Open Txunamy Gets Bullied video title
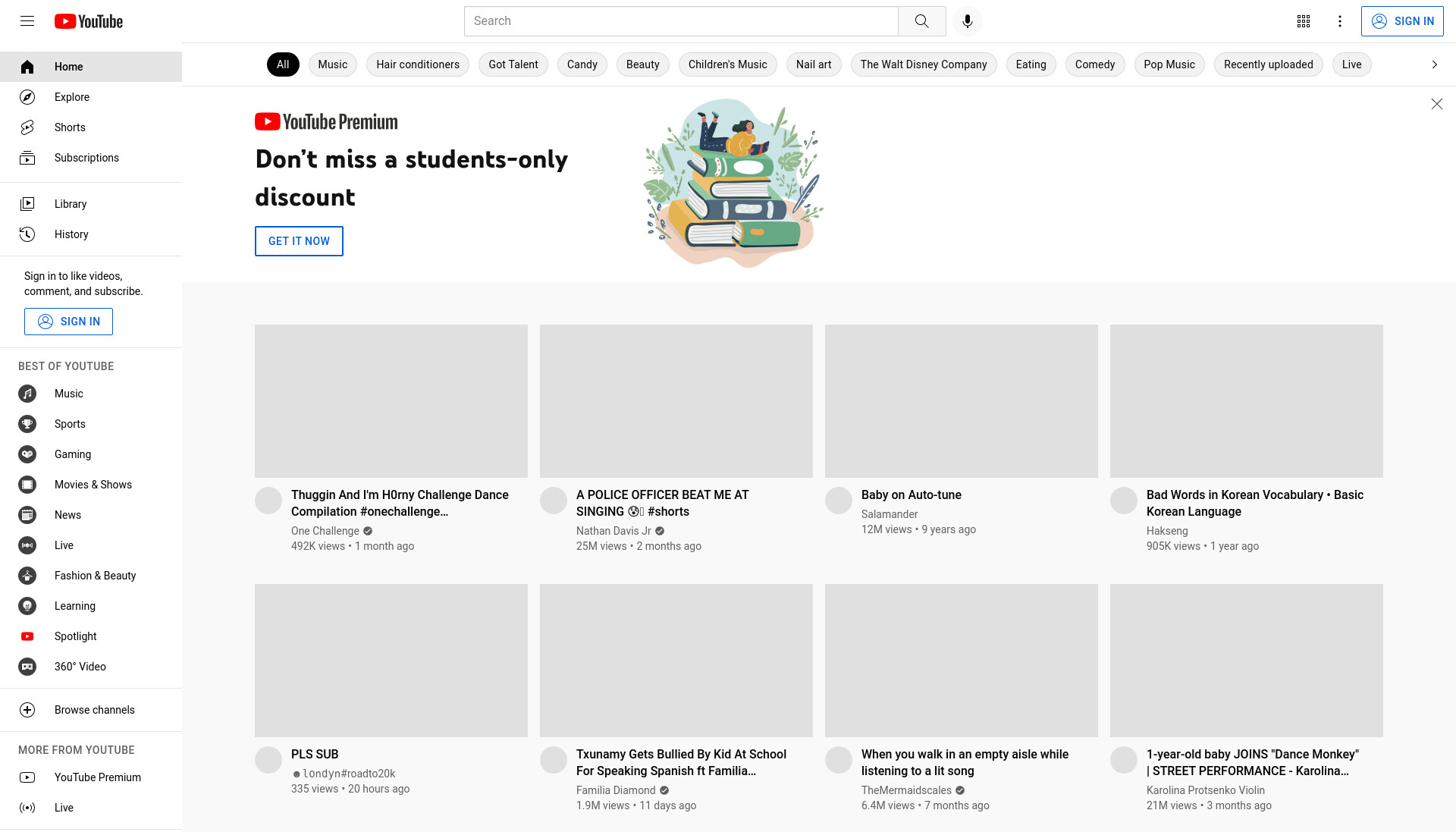This screenshot has height=832, width=1456. [681, 762]
